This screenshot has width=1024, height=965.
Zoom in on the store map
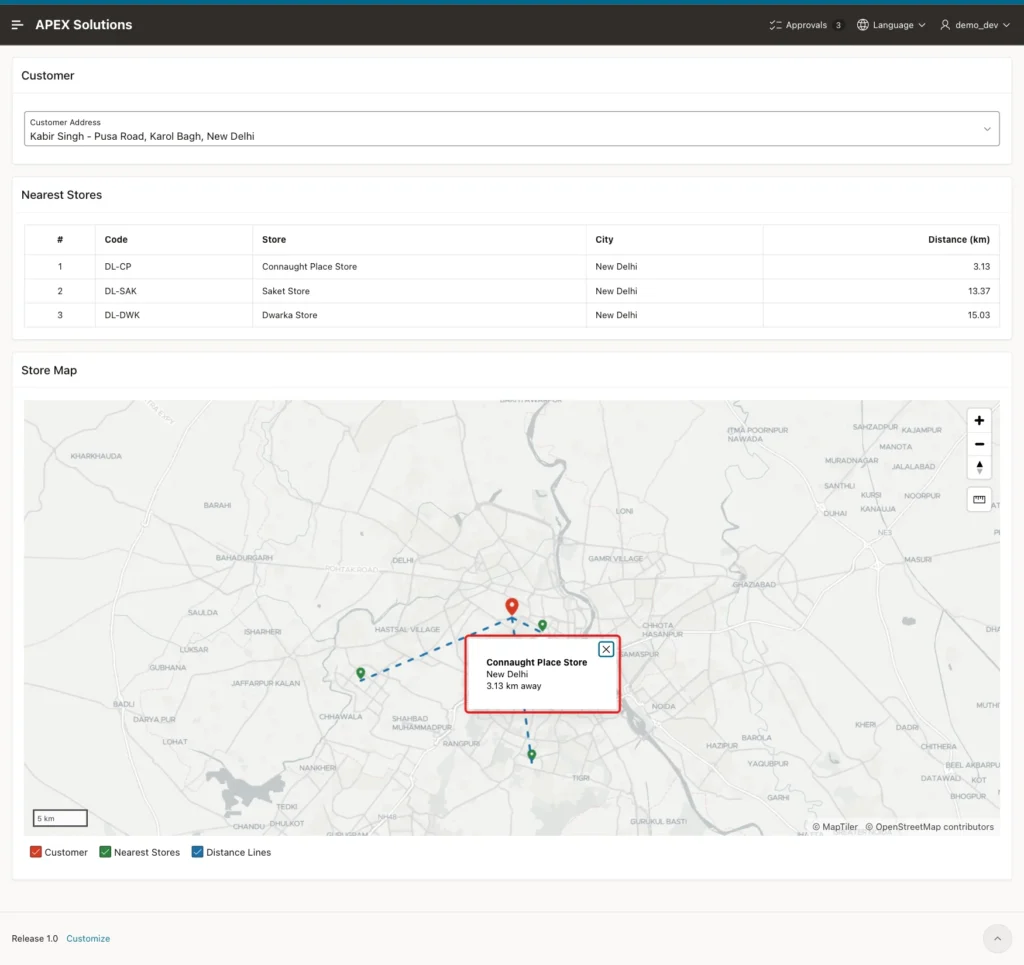click(x=979, y=420)
